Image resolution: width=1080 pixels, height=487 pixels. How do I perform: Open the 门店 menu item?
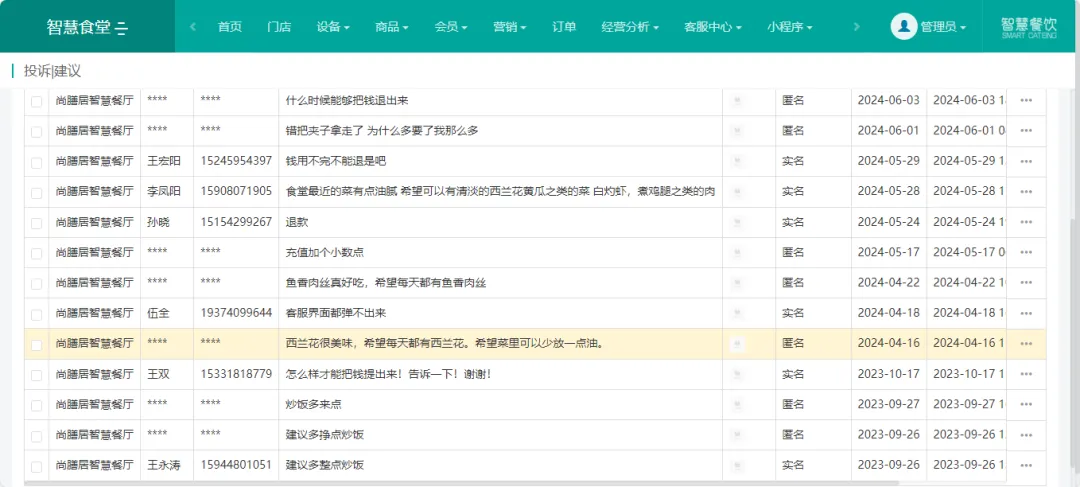click(279, 27)
